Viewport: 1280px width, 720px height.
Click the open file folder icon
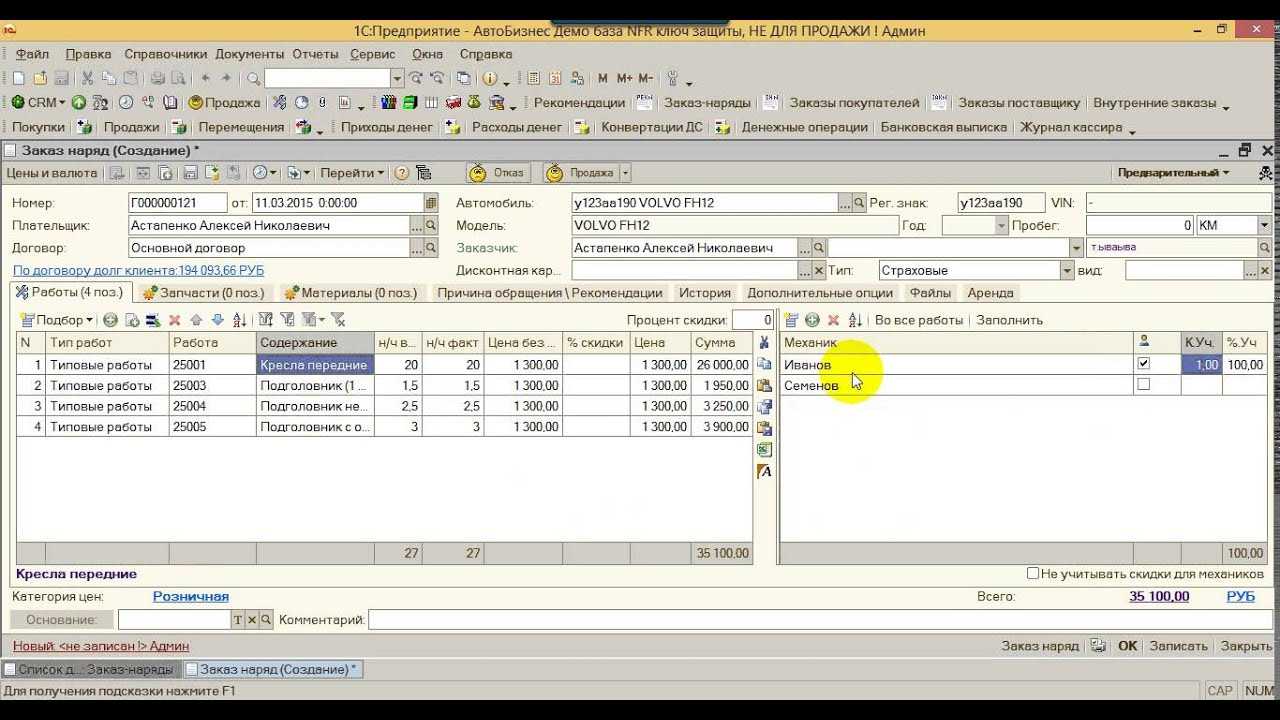(40, 78)
